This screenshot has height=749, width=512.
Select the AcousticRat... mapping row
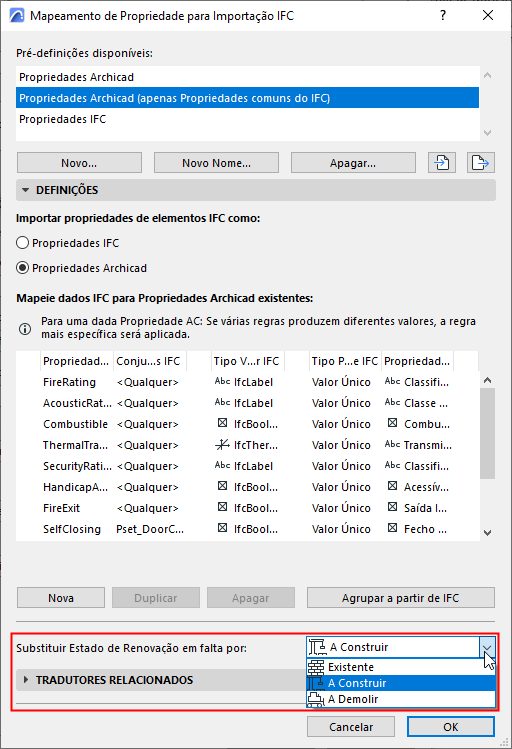[247, 403]
